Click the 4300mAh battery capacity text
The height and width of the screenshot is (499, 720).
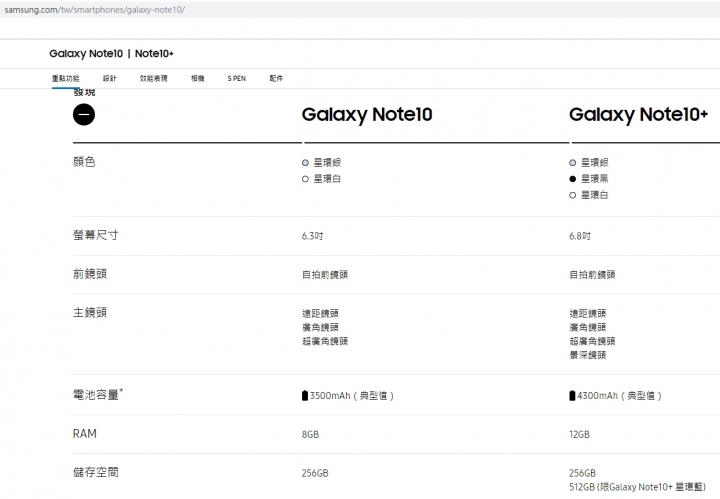click(x=619, y=396)
